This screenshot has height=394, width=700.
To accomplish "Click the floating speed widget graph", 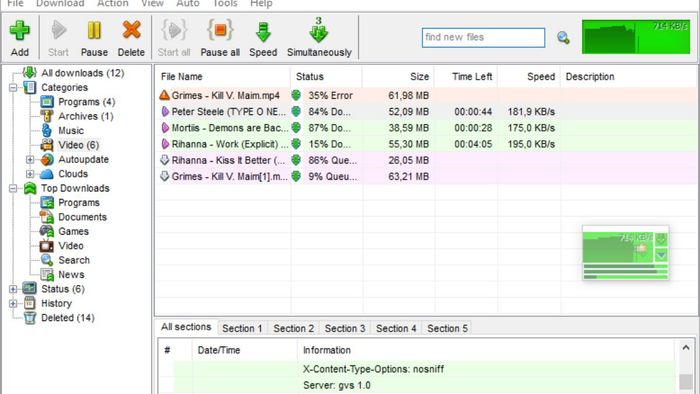I will 617,248.
